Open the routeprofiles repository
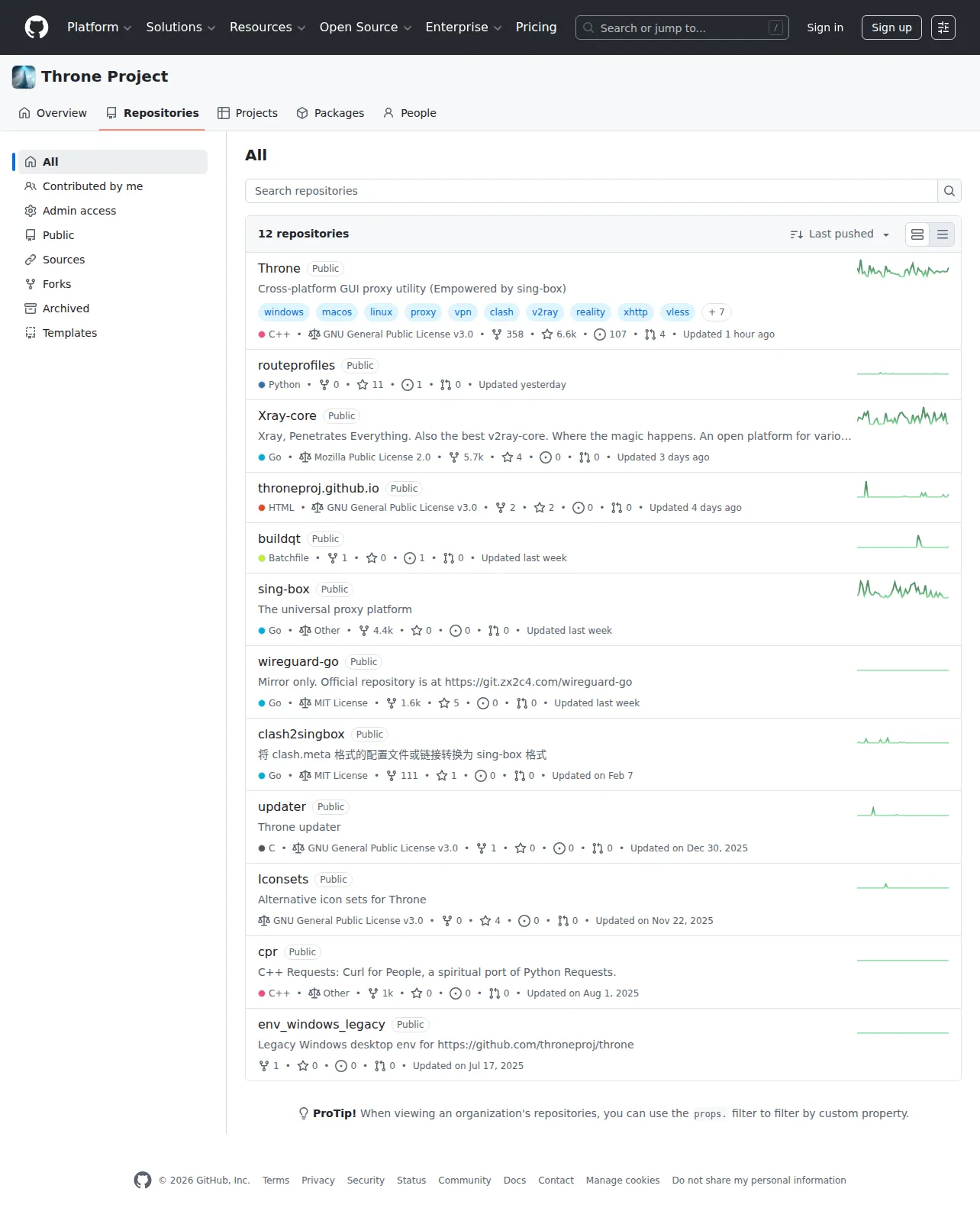The width and height of the screenshot is (980, 1221). (x=296, y=366)
